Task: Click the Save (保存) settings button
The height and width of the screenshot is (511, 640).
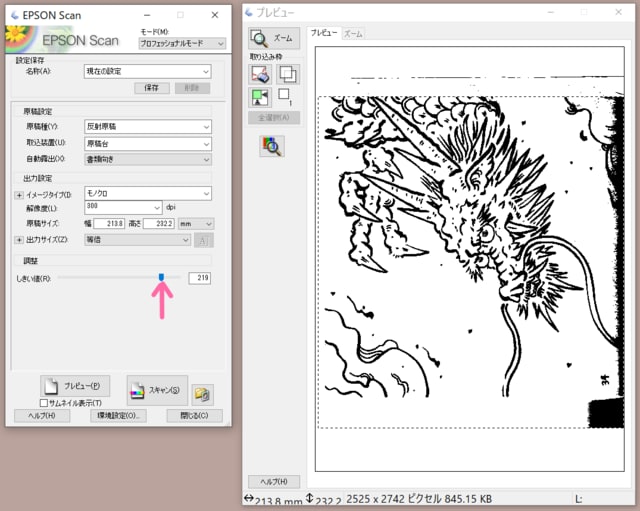Action: point(152,87)
